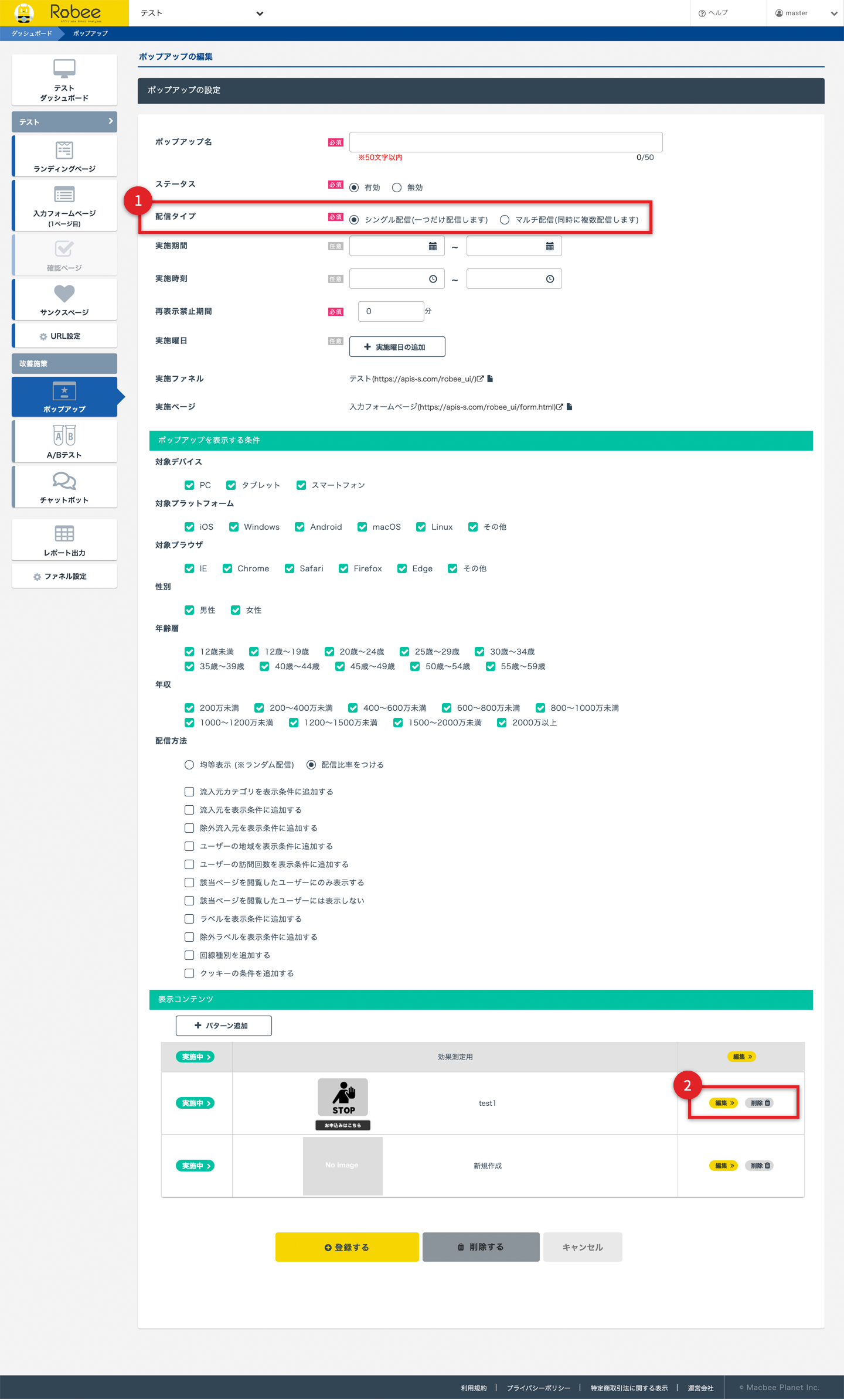This screenshot has width=844, height=1400.
Task: Open the Chatbot sidebar icon
Action: pyautogui.click(x=64, y=481)
